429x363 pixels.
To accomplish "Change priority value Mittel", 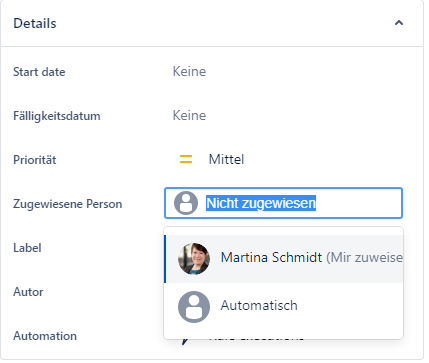I will tap(226, 159).
